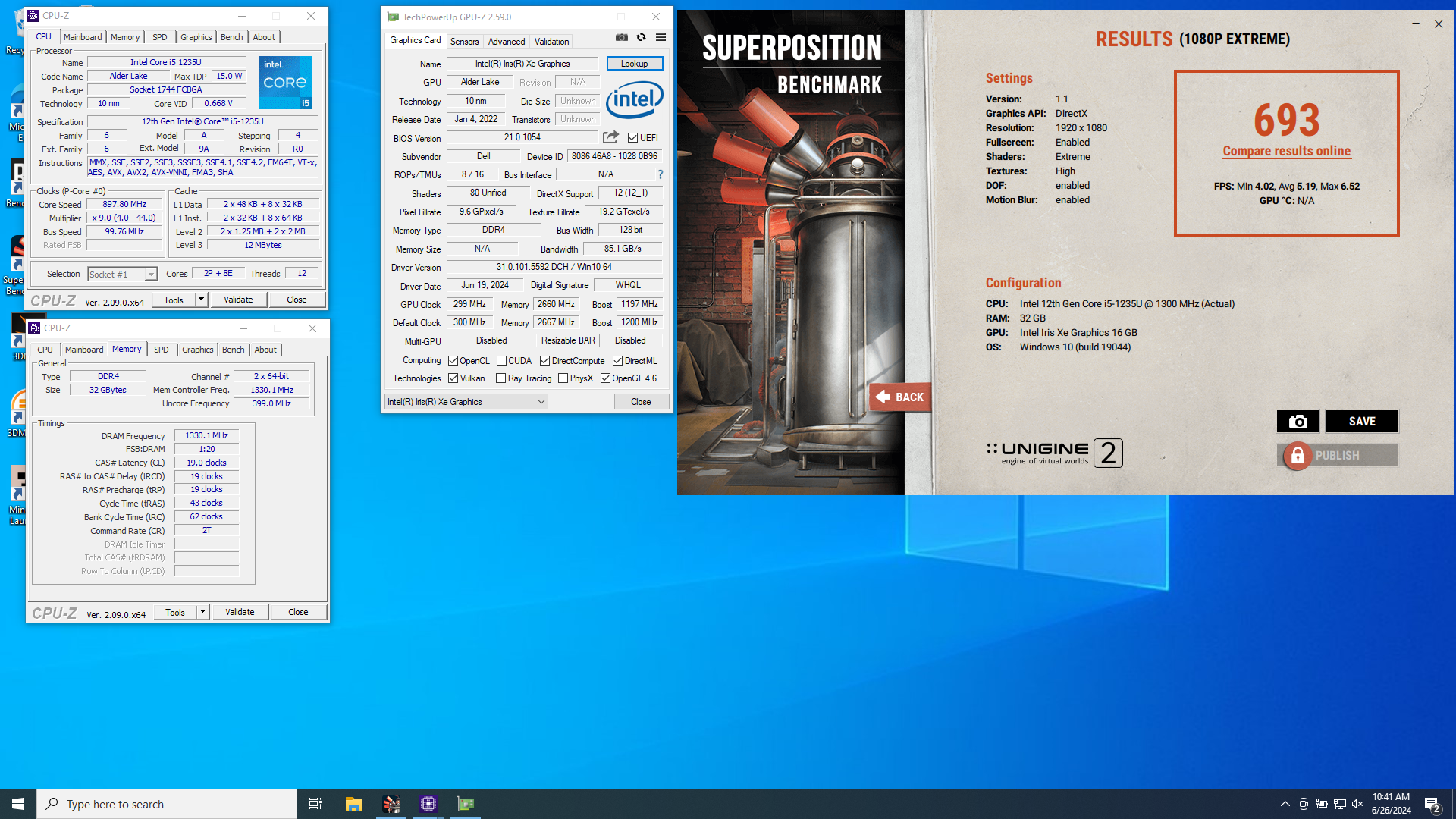The height and width of the screenshot is (819, 1456).
Task: Open About tab in Memory CPU-Z window
Action: pos(265,350)
